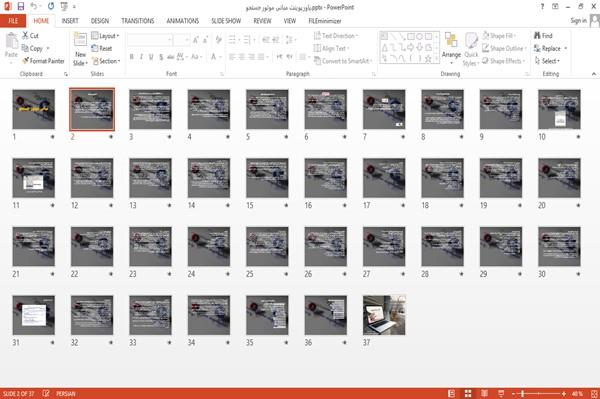Copy the selected slide
This screenshot has width=600, height=399.
point(33,48)
